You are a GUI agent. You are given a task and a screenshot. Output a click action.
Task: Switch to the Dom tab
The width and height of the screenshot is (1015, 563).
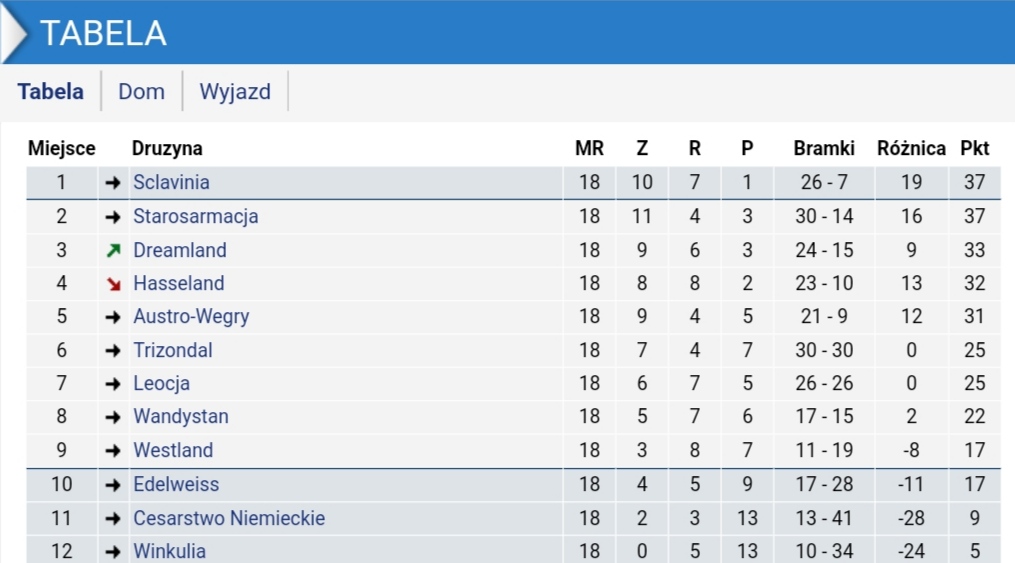pyautogui.click(x=141, y=92)
